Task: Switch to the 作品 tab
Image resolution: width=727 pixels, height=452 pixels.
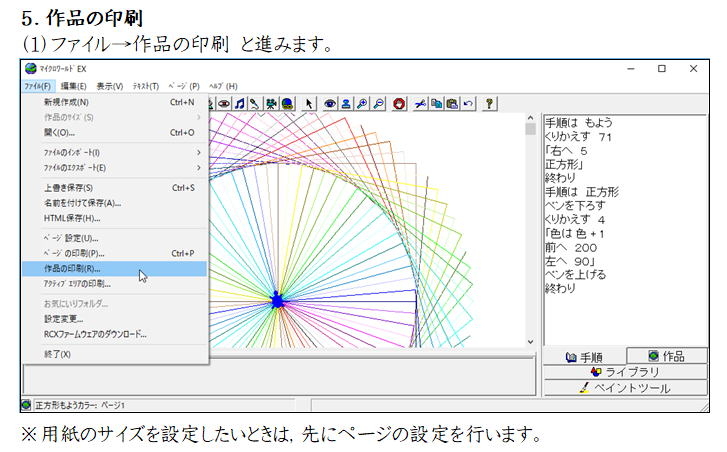Action: tap(667, 356)
